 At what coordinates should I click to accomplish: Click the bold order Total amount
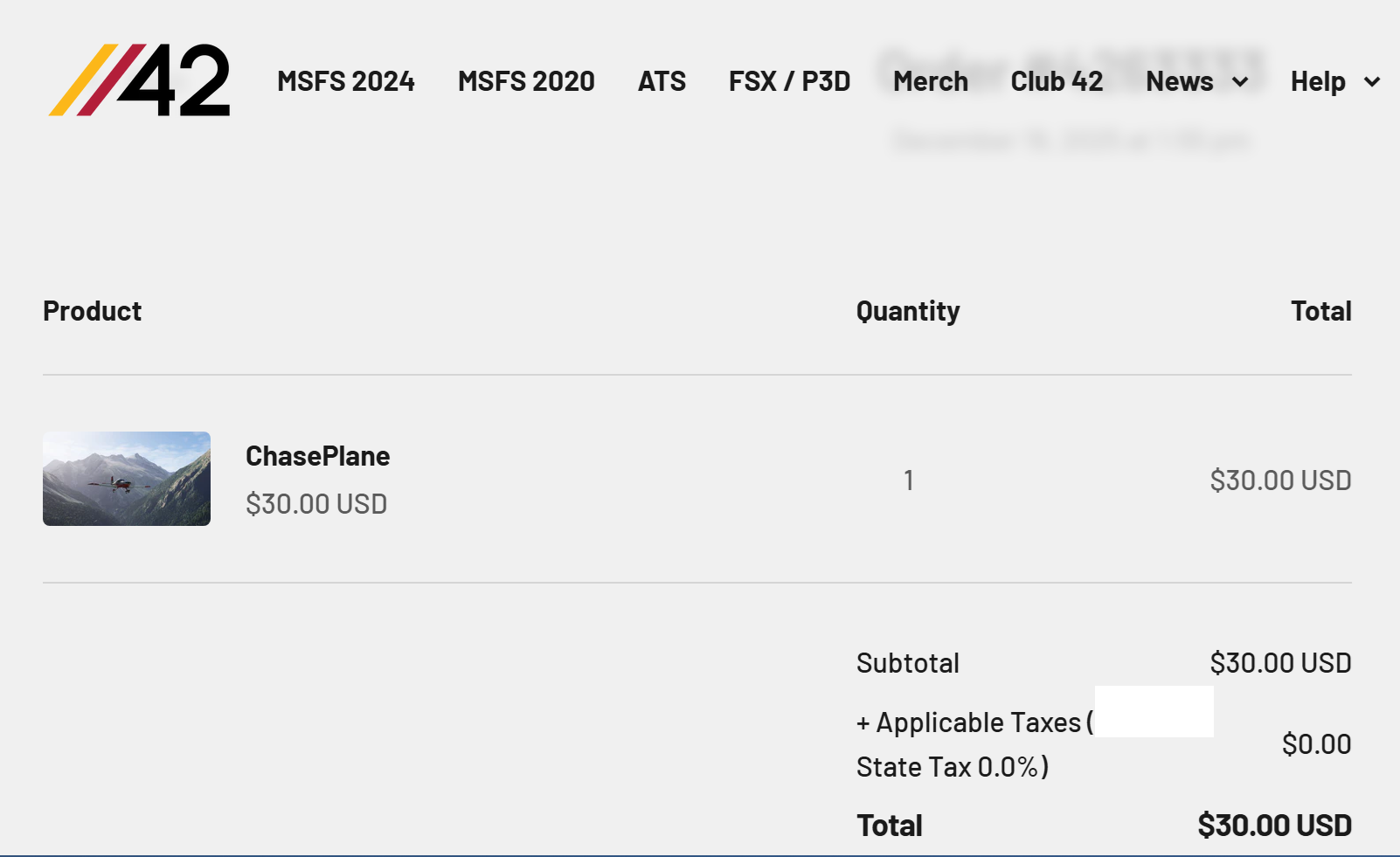click(1274, 826)
